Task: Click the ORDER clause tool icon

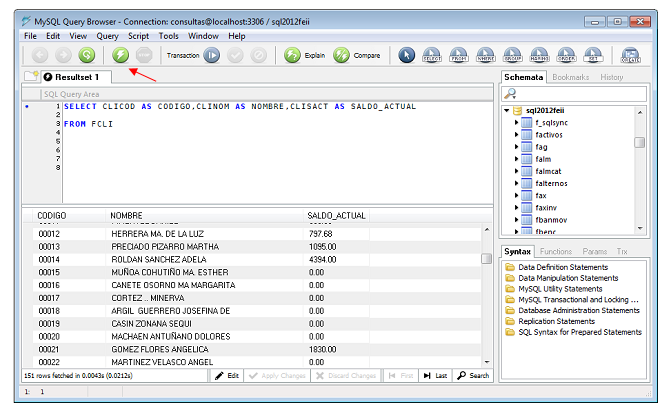Action: [x=566, y=55]
